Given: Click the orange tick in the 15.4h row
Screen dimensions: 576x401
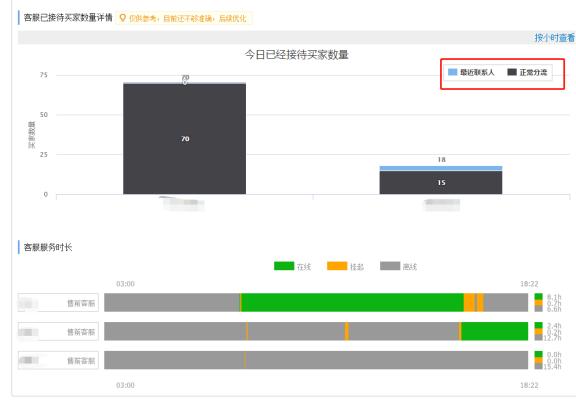Looking at the screenshot, I should pyautogui.click(x=245, y=360).
